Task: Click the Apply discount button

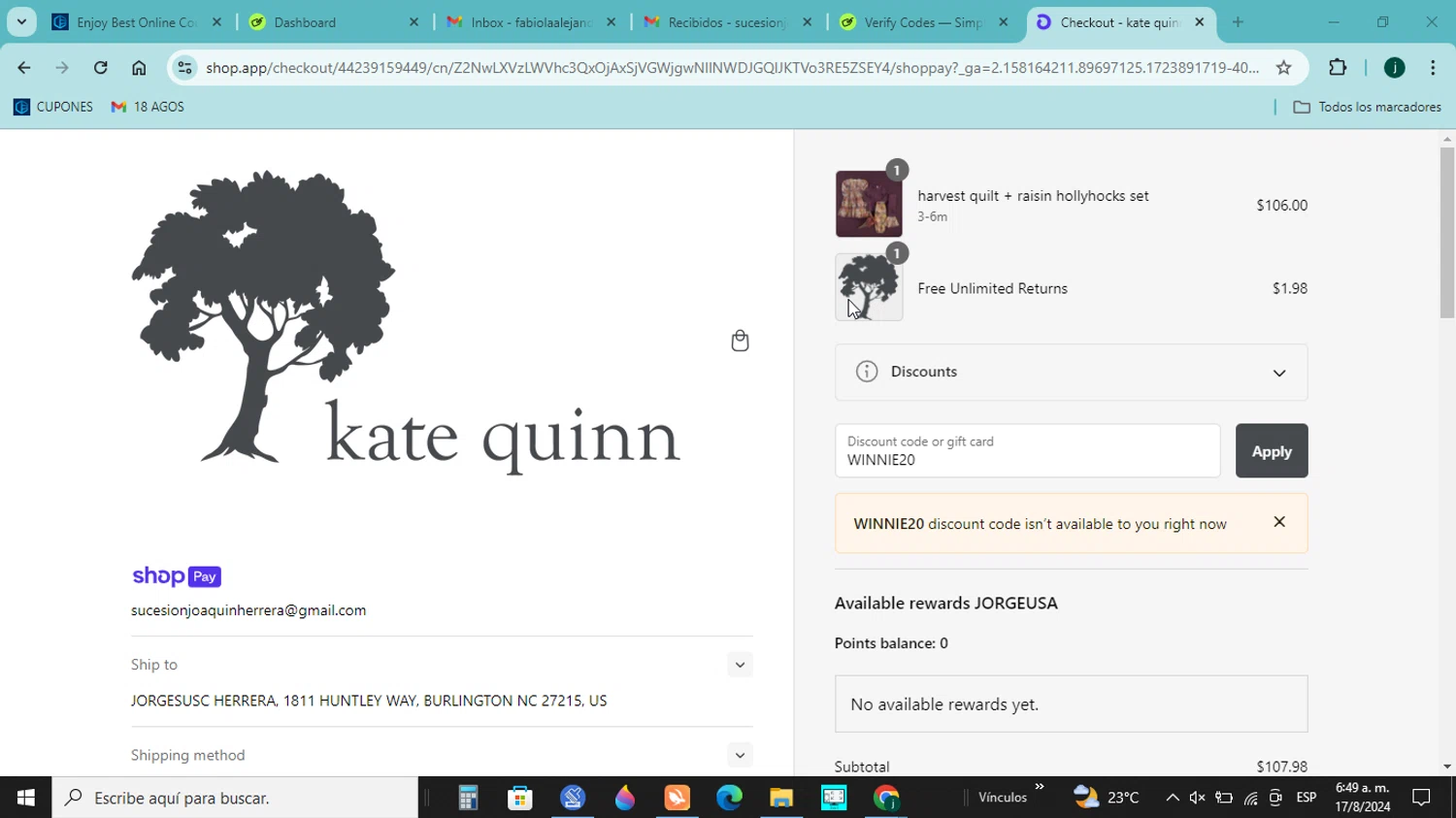Action: tap(1272, 450)
